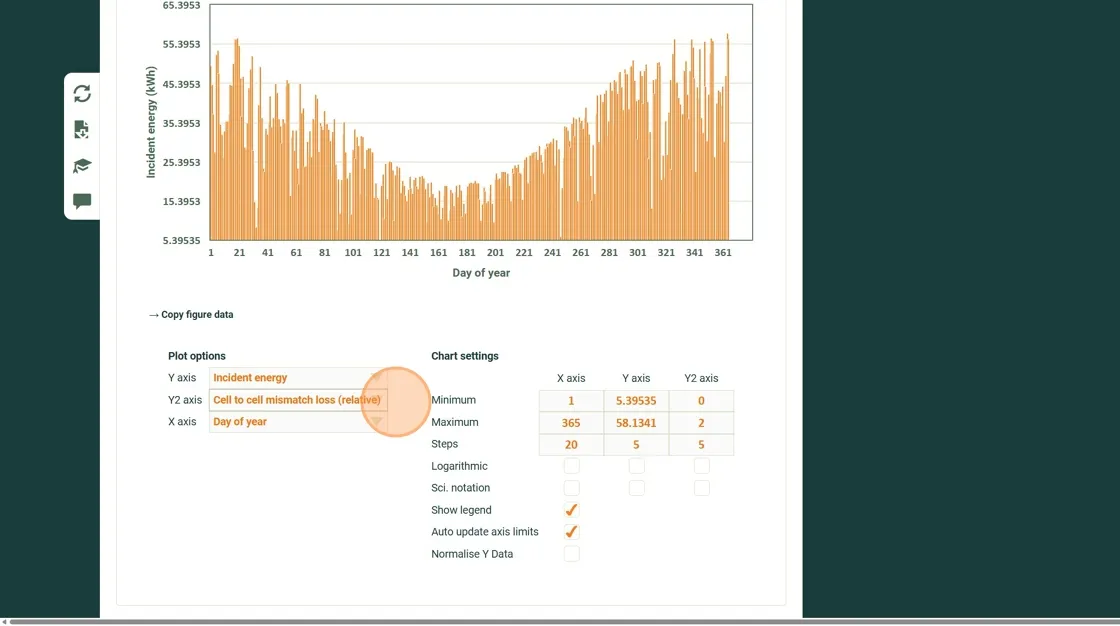
Task: Click the Y axis Maximum field showing 58.1341
Action: (x=636, y=423)
